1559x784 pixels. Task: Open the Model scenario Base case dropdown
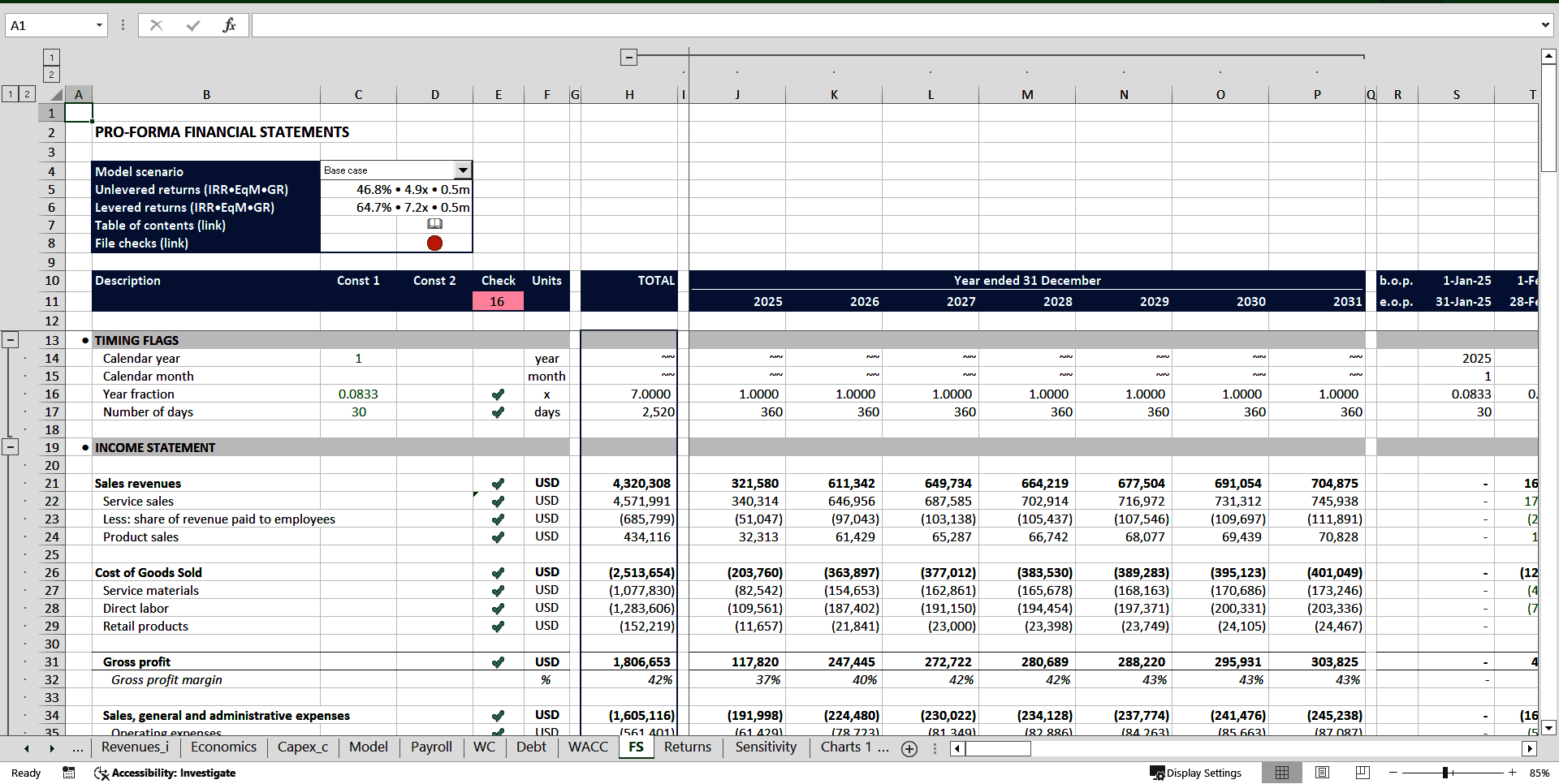pos(462,170)
